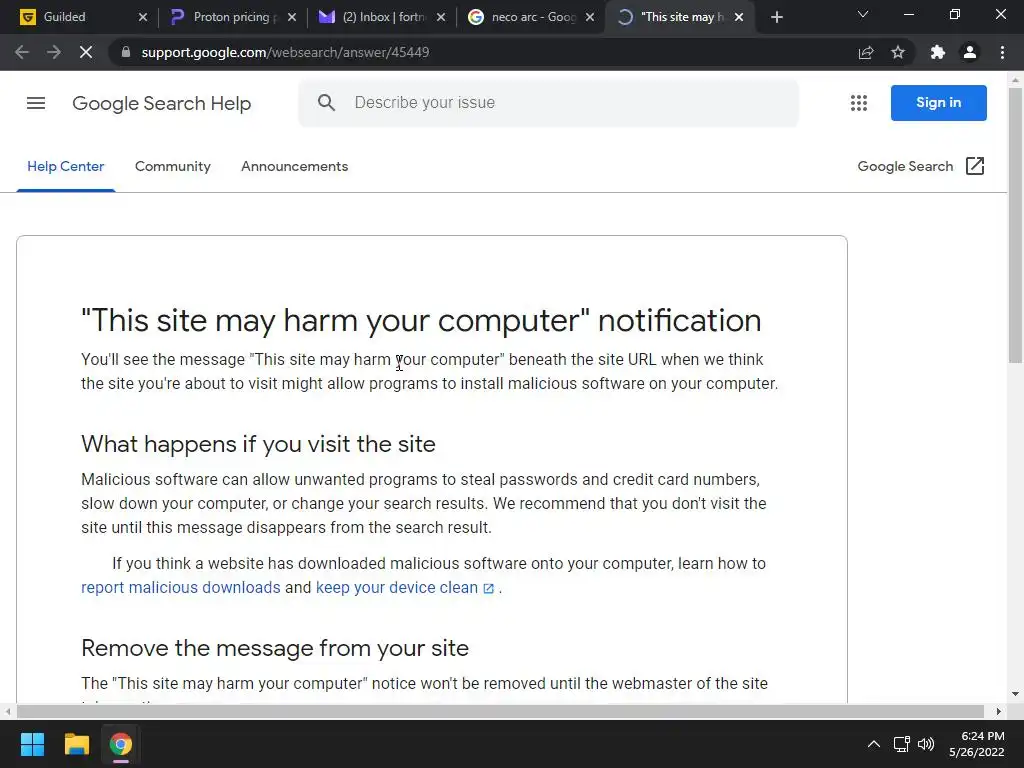Close the Guilded tab
The height and width of the screenshot is (768, 1024).
pos(143,17)
